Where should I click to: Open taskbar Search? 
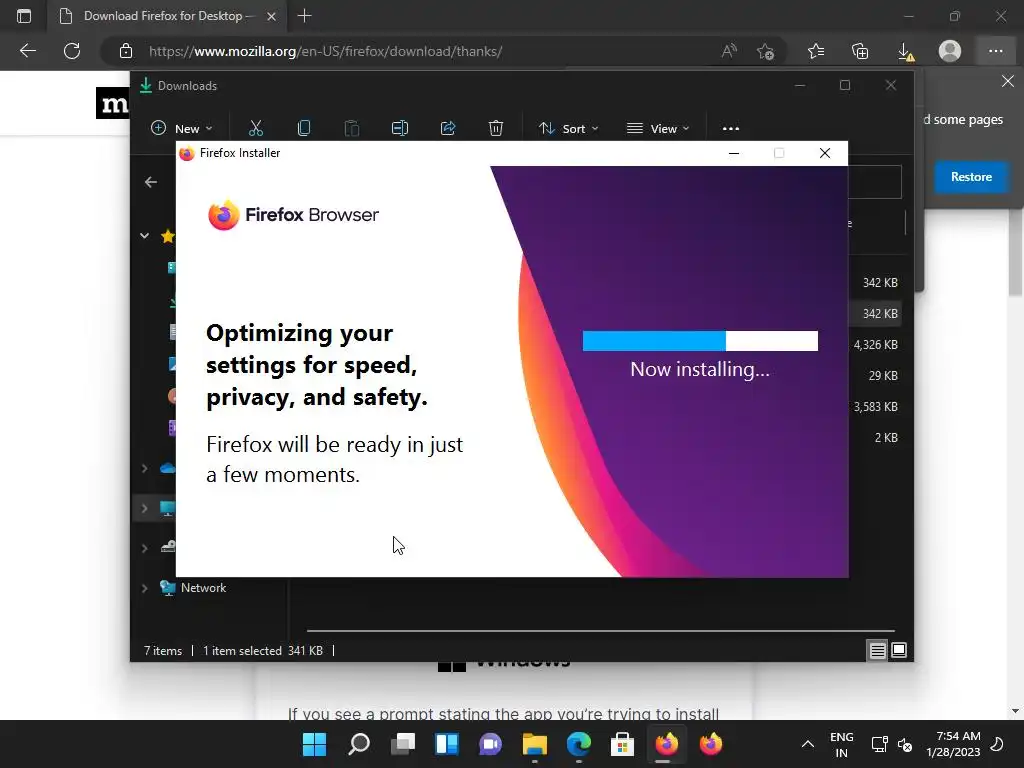point(359,744)
